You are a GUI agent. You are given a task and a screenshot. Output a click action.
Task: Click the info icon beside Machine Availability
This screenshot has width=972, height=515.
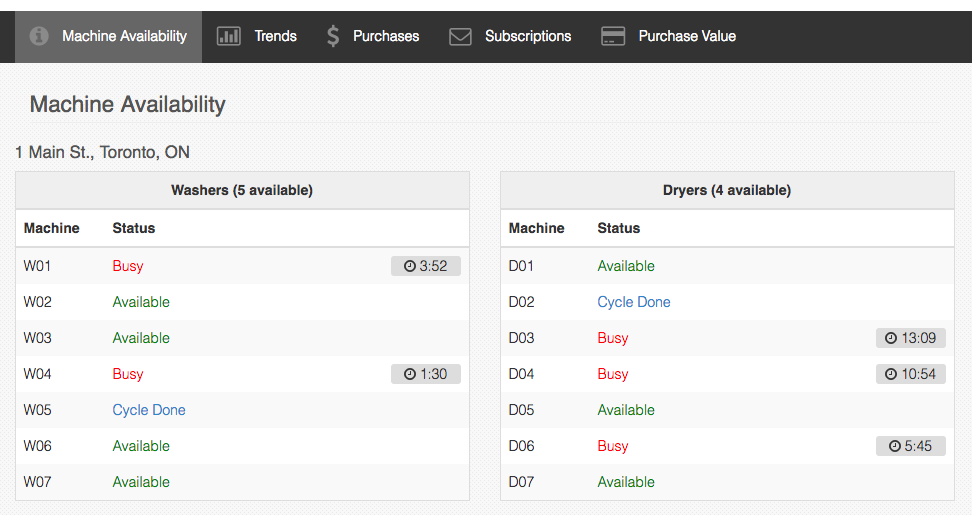point(39,36)
